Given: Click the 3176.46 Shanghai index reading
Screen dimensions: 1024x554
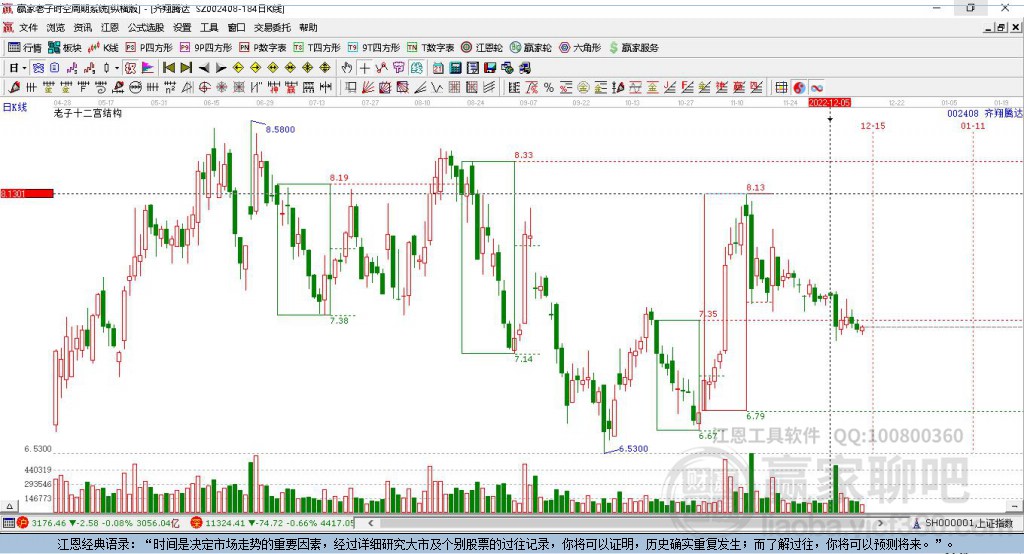Looking at the screenshot, I should click(48, 523).
